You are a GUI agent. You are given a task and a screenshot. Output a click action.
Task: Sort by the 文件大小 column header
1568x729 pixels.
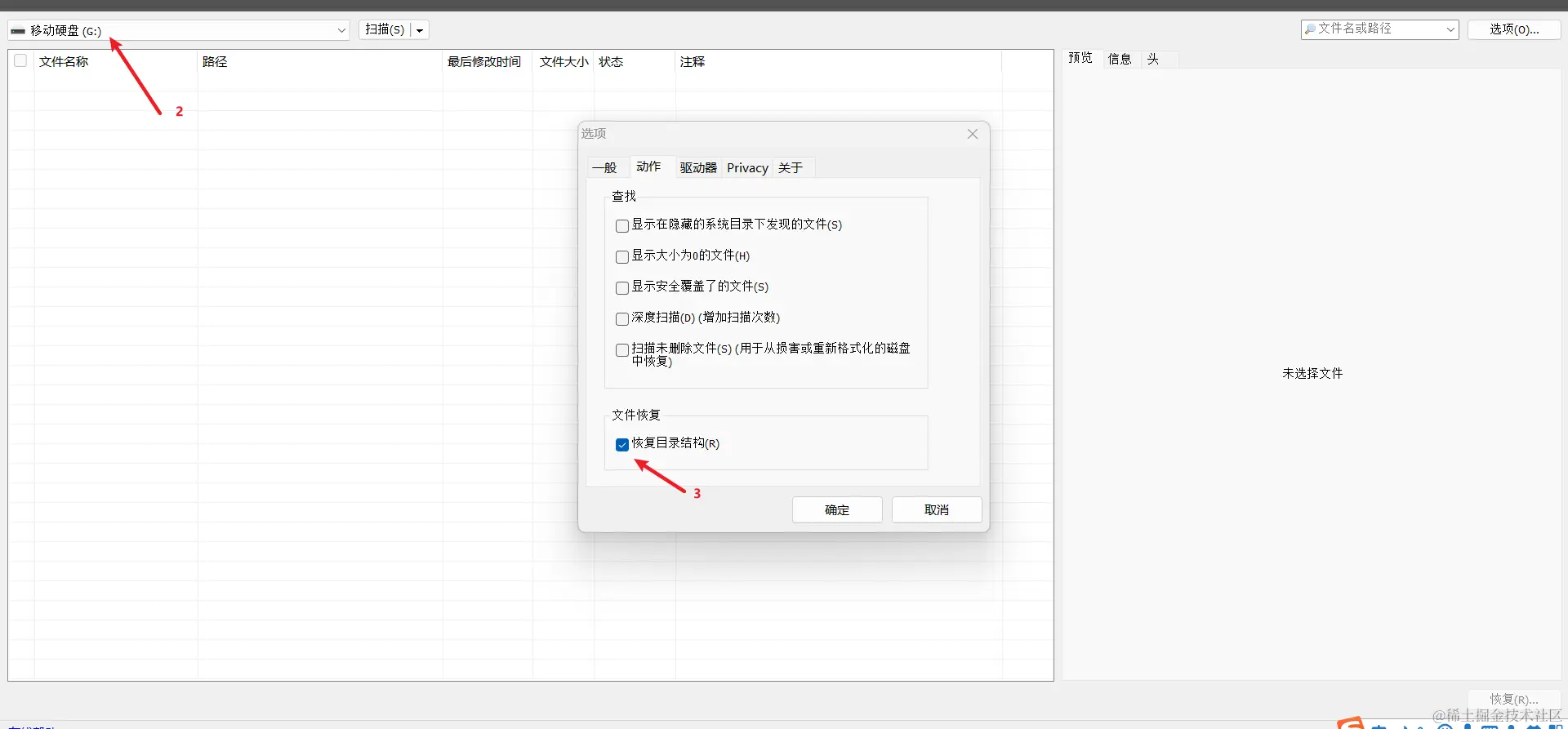coord(563,62)
